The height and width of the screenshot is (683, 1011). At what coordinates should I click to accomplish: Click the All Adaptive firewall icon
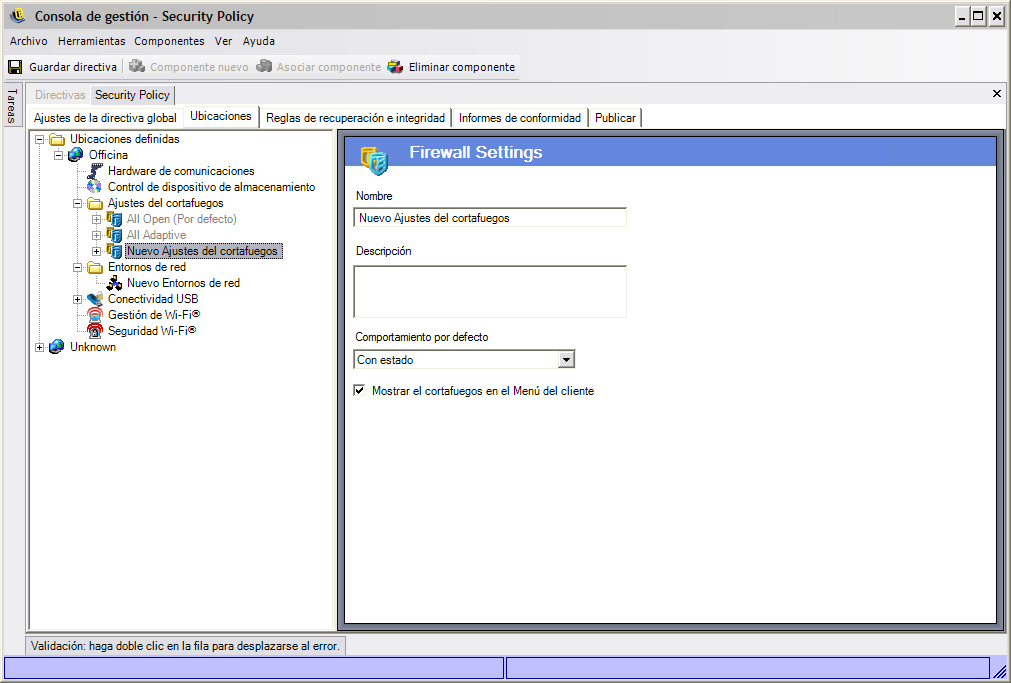tap(114, 235)
